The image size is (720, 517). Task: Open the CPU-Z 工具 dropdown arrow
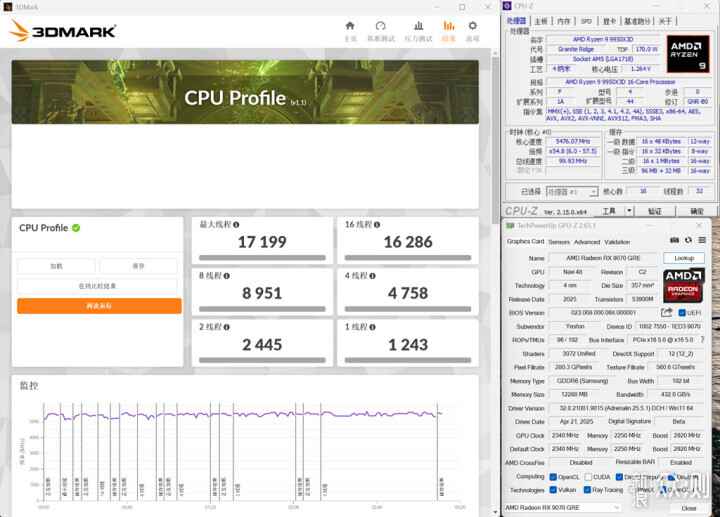(x=630, y=211)
